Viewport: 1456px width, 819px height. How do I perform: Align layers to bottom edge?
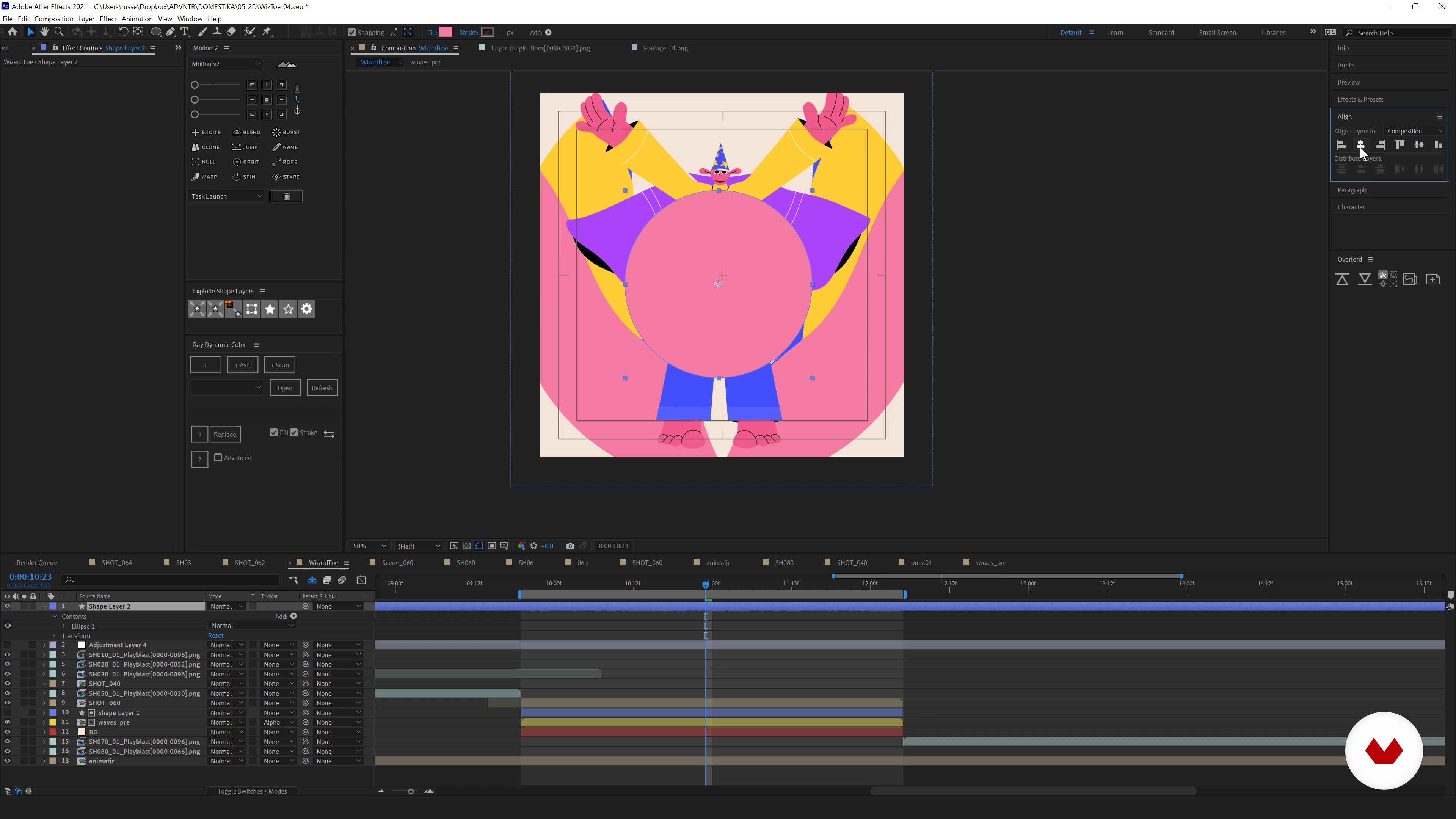click(x=1439, y=145)
